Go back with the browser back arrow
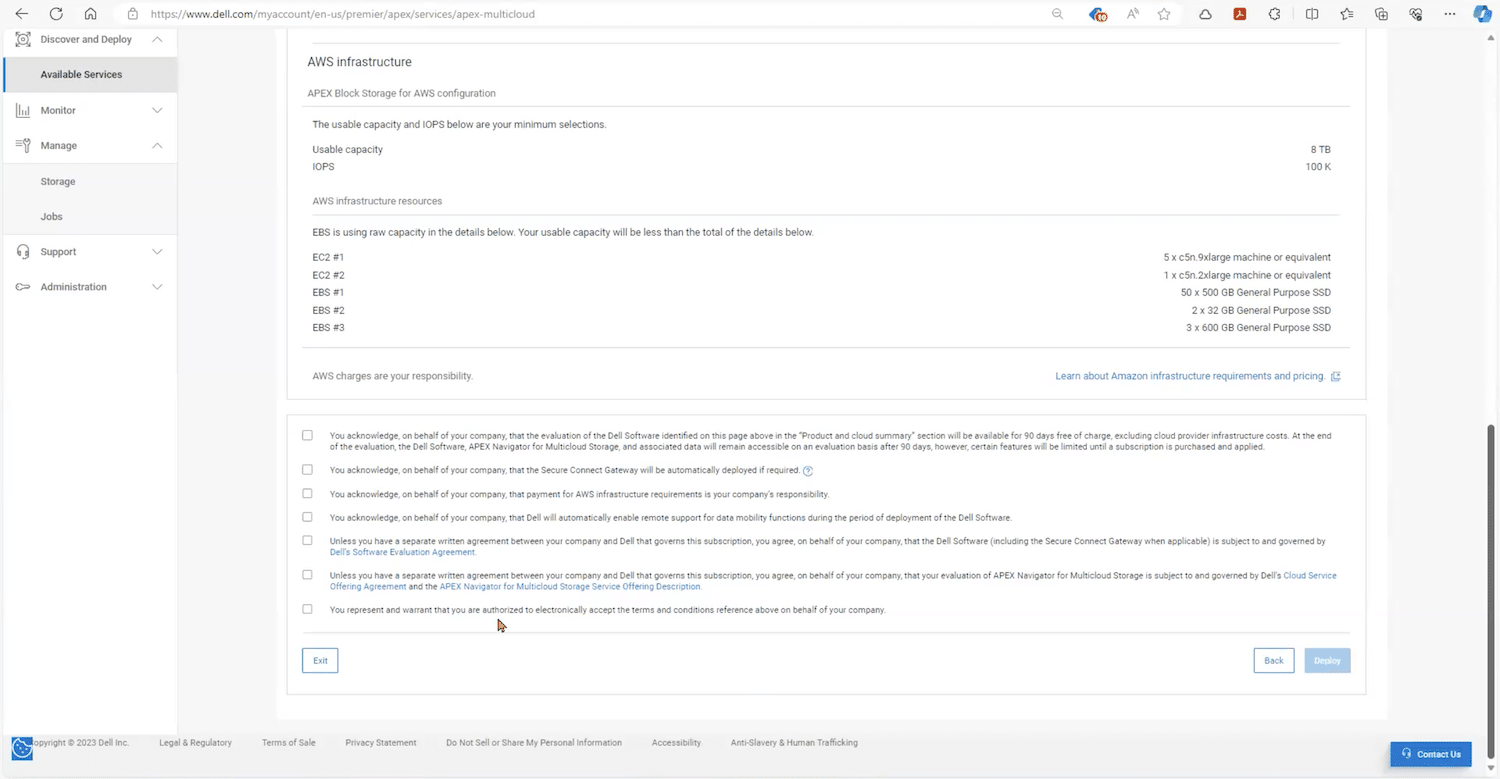The image size is (1500, 779). point(22,14)
